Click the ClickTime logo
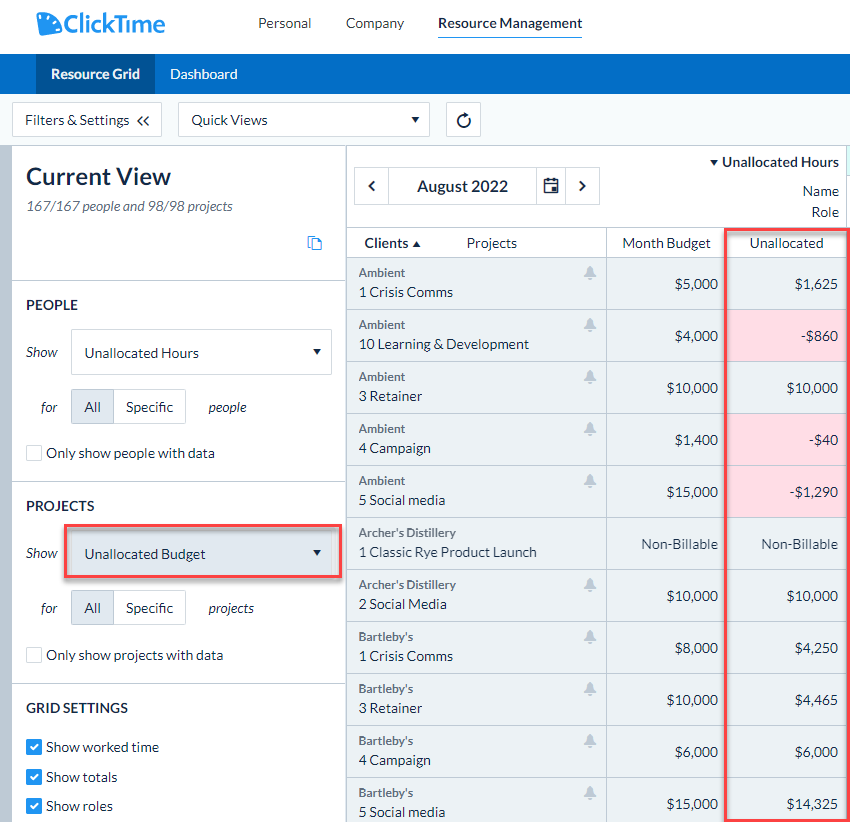Image resolution: width=850 pixels, height=822 pixels. pos(100,23)
